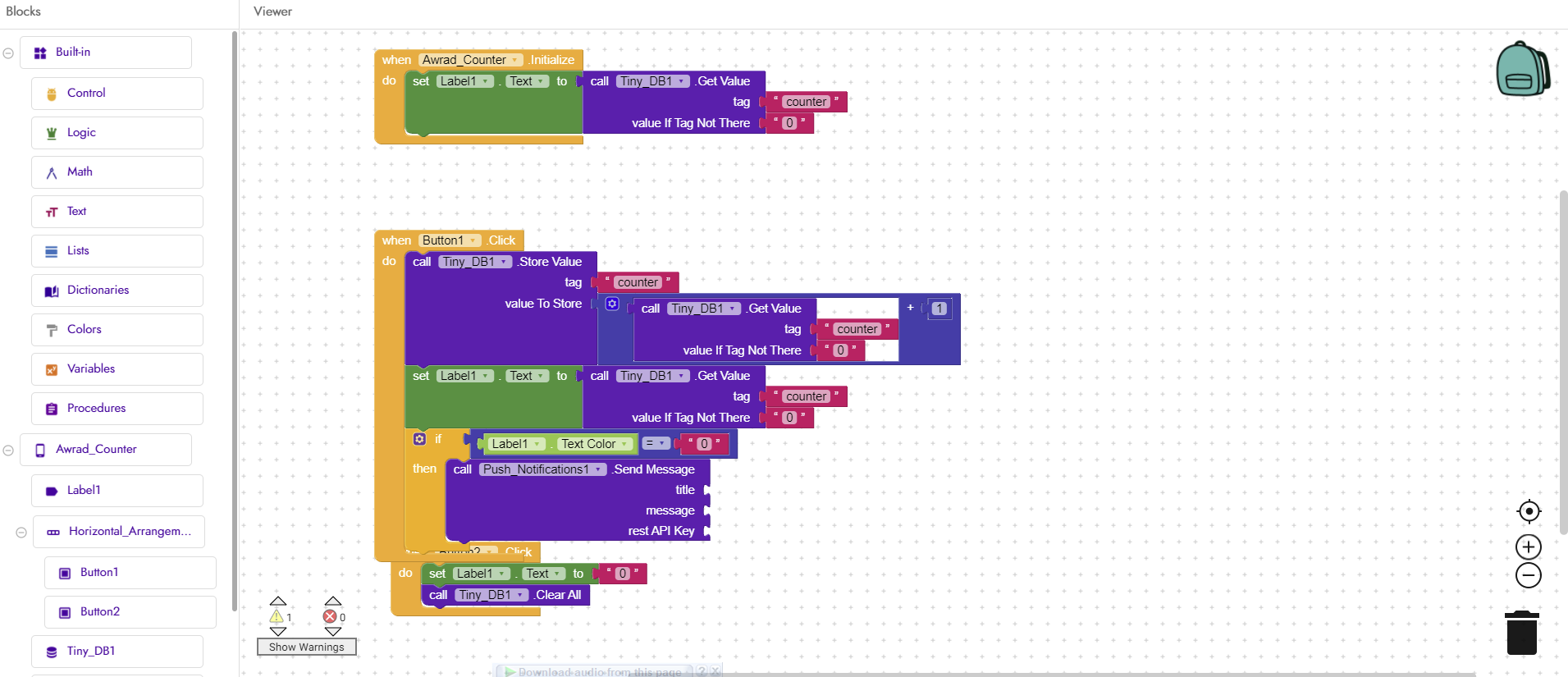Open the backpack in the workspace
1568x677 pixels.
(x=1523, y=69)
